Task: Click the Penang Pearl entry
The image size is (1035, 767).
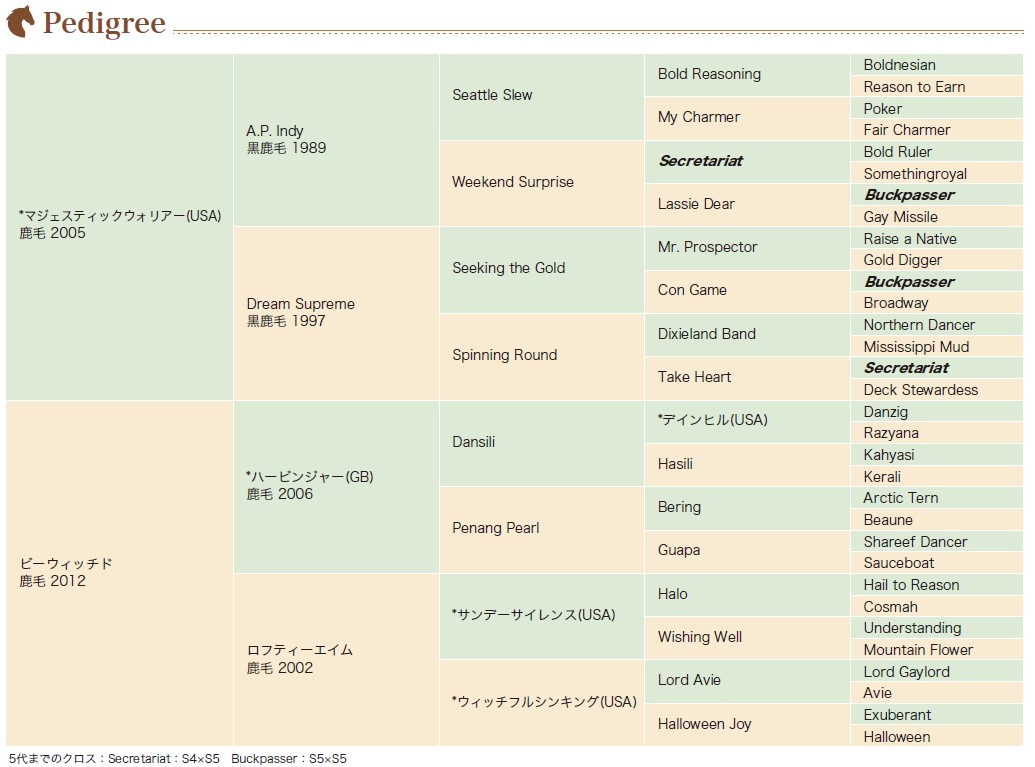Action: 541,529
